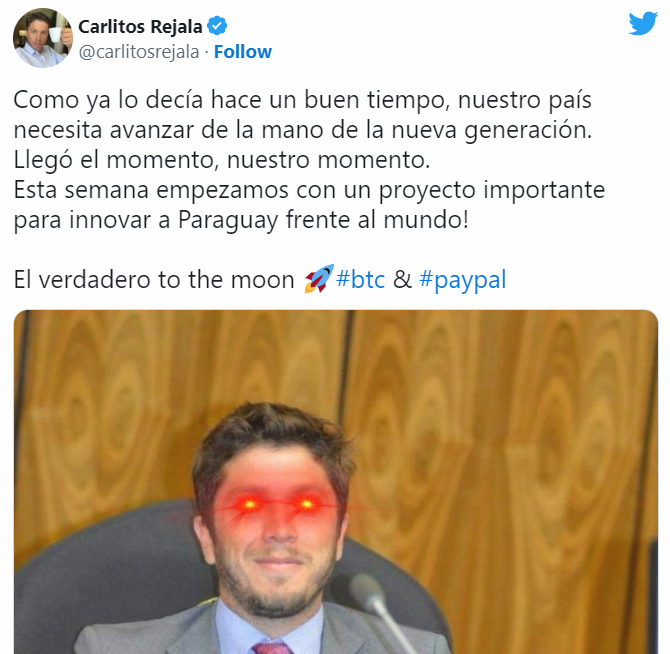Click the 'para innovar a Paraguay' line
Viewport: 670px width, 654px height.
241,220
